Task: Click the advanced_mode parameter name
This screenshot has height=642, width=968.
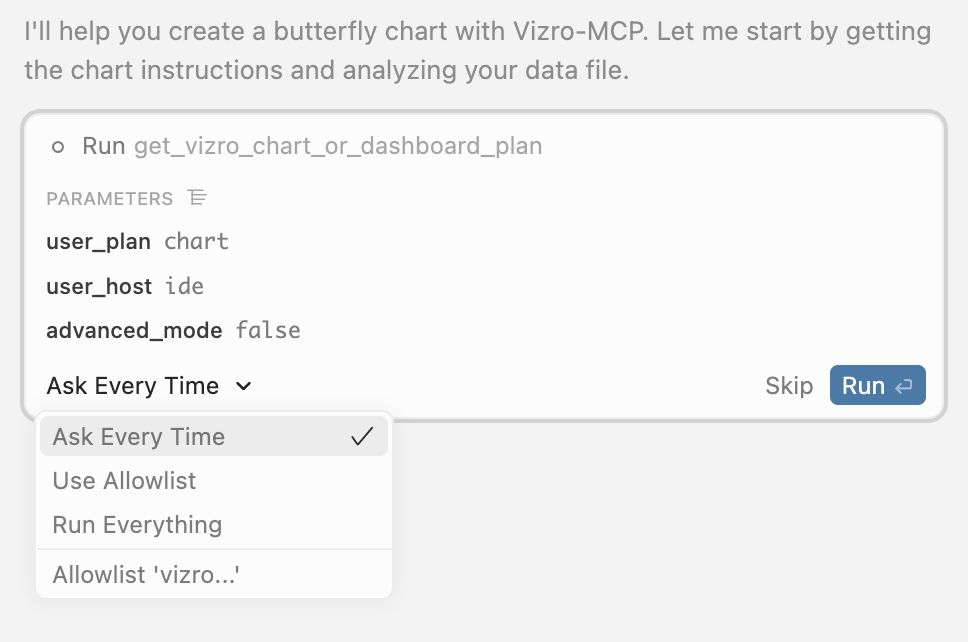Action: click(x=134, y=330)
